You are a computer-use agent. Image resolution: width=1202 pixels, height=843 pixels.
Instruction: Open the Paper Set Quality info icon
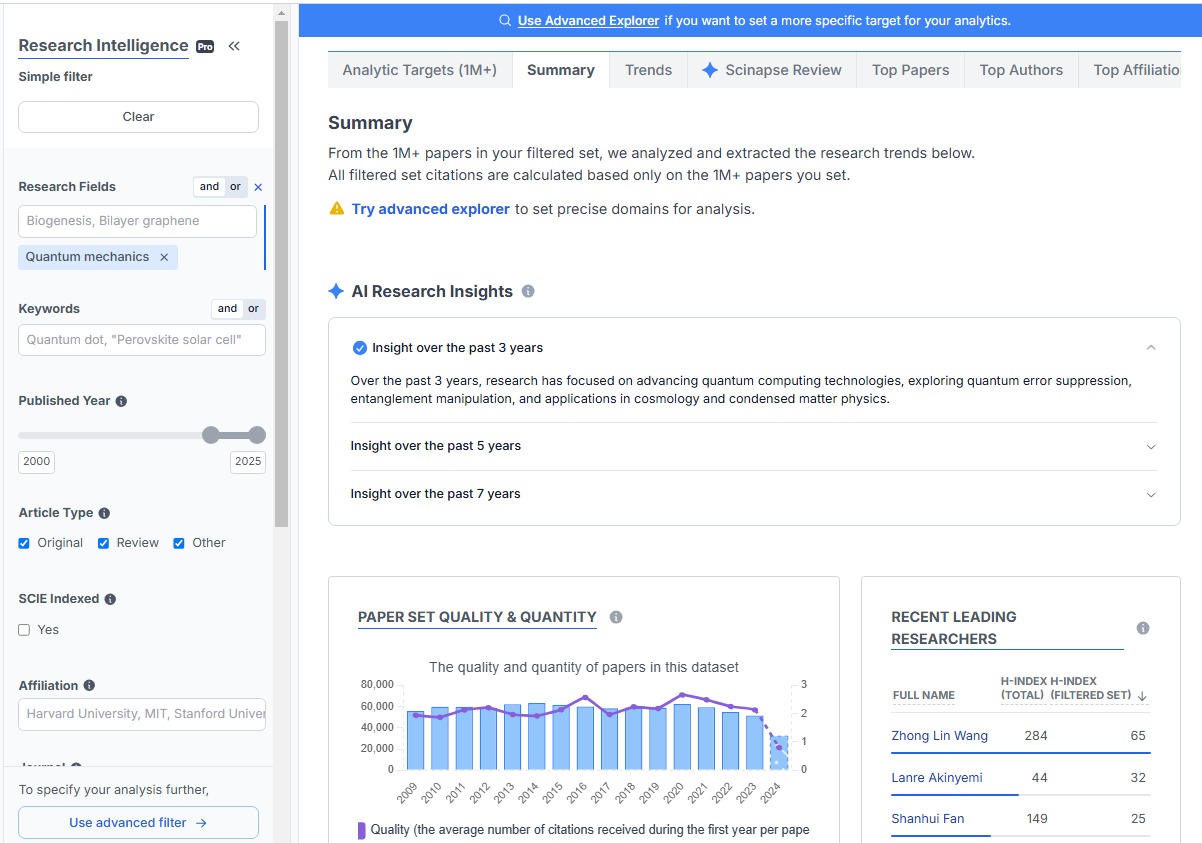tap(616, 617)
